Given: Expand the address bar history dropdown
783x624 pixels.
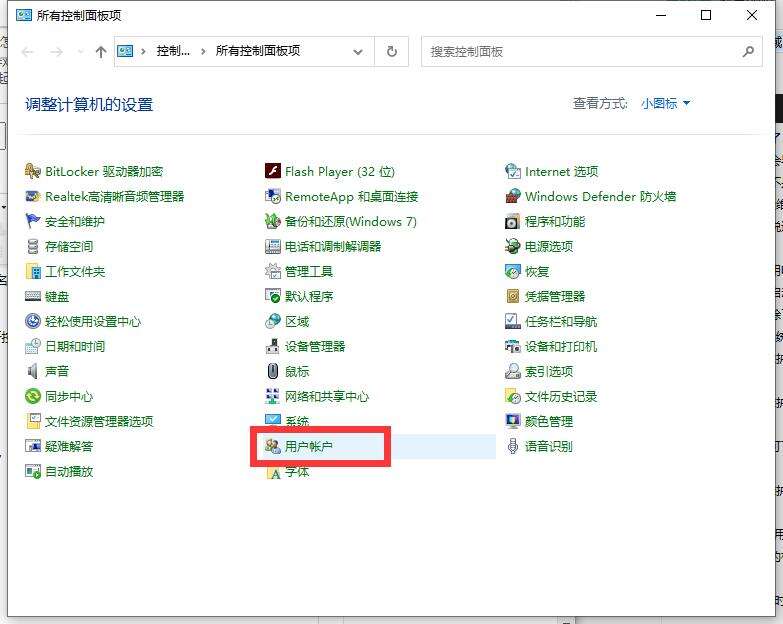Looking at the screenshot, I should [358, 51].
